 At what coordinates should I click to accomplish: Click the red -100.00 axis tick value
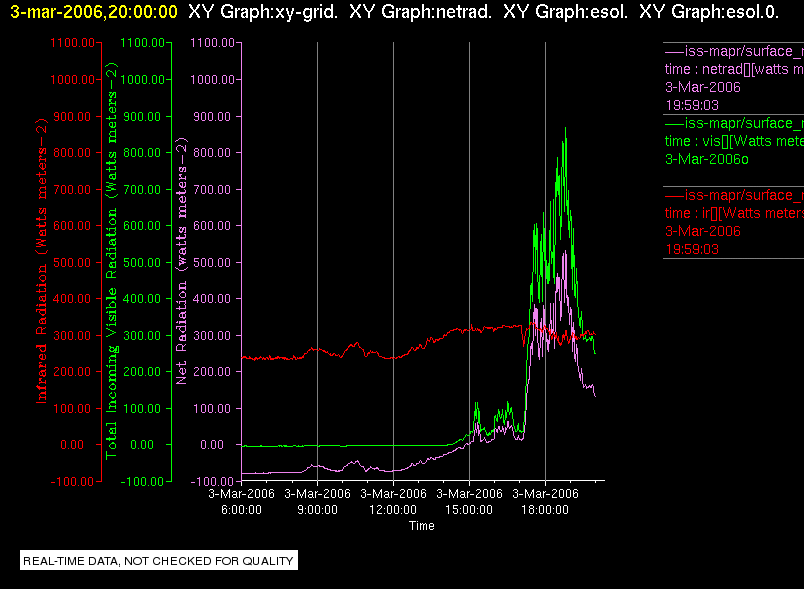[x=72, y=482]
